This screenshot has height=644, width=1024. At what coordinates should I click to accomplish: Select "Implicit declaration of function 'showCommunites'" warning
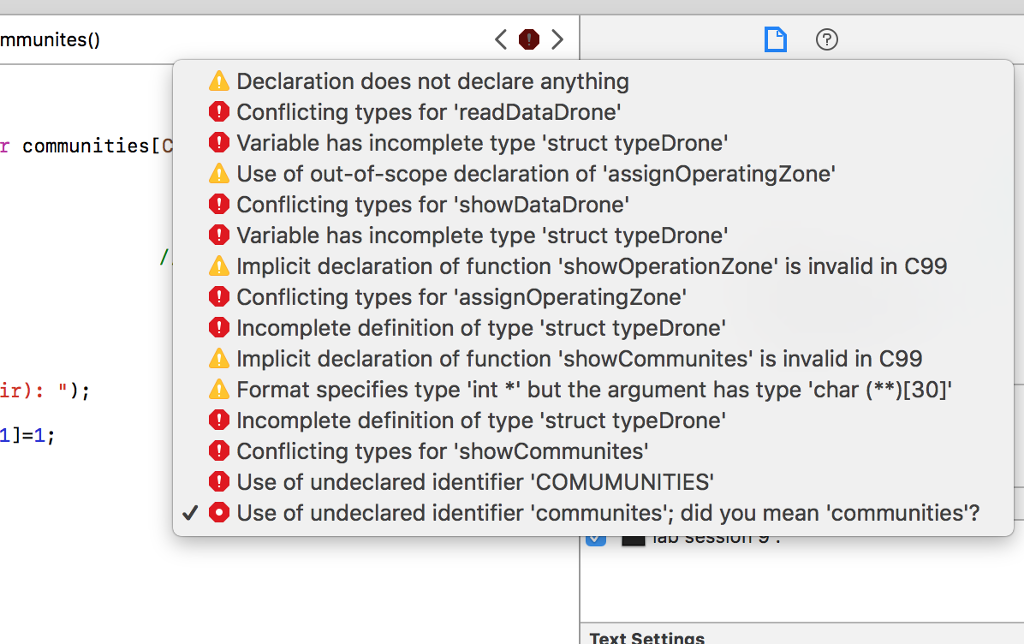pos(593,359)
